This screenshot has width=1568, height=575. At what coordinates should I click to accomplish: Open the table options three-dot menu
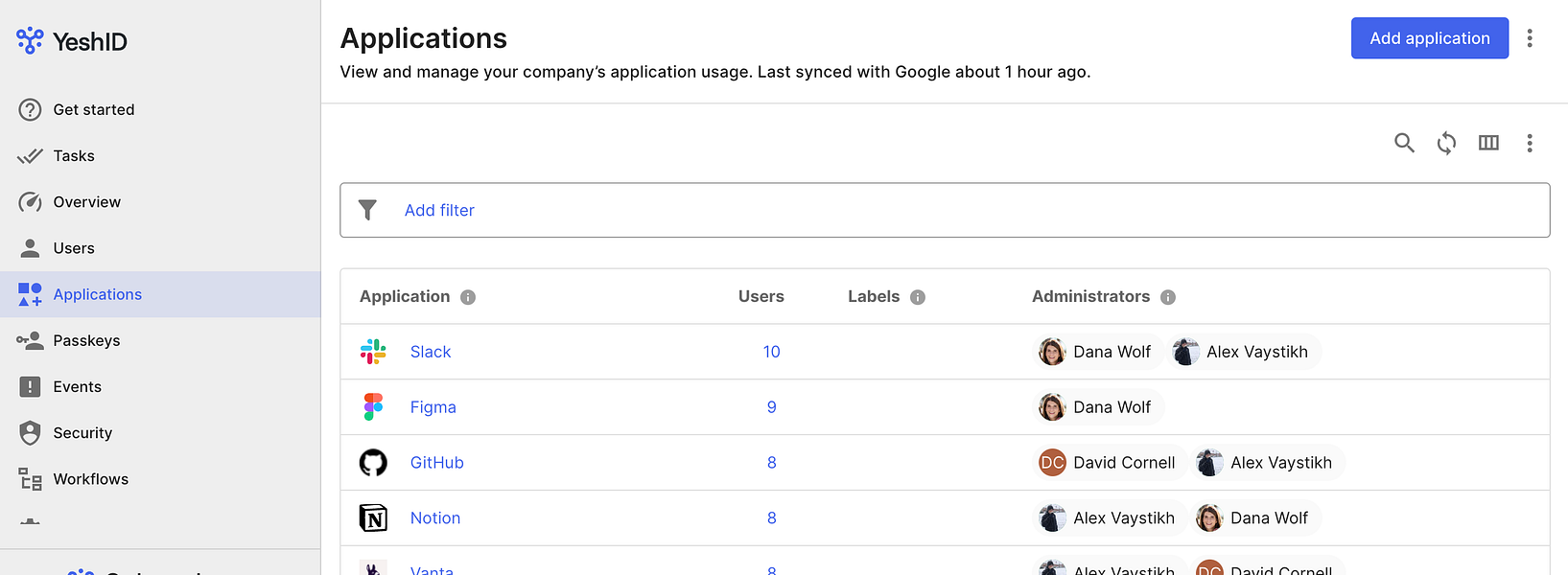1530,143
